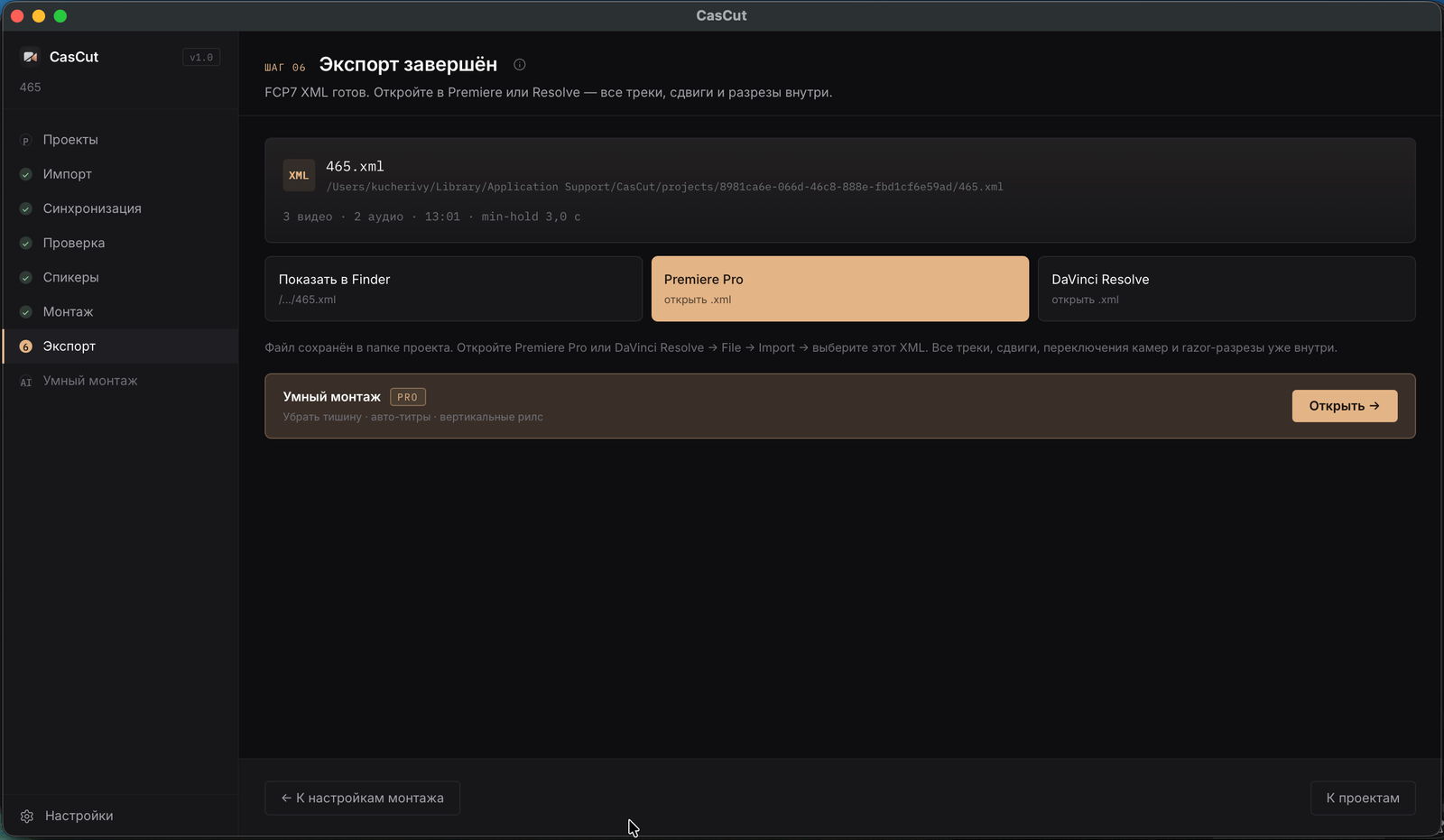The height and width of the screenshot is (840, 1444).
Task: Click the settings gear icon at sidebar bottom
Action: tap(27, 816)
